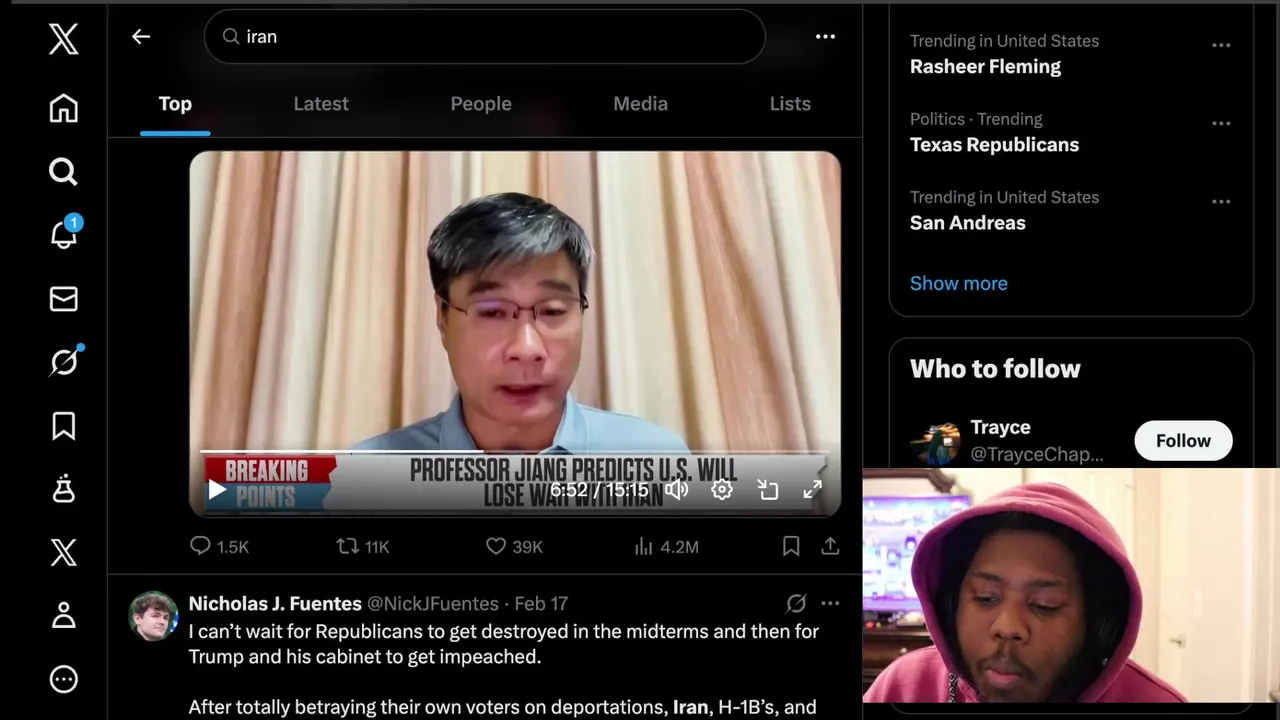Go to Home via house icon
Image resolution: width=1280 pixels, height=720 pixels.
pyautogui.click(x=63, y=108)
